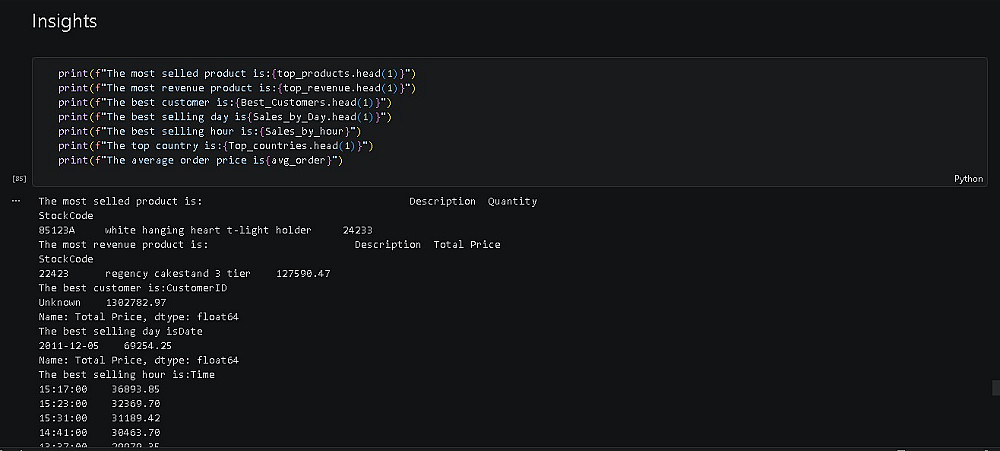Click the Python language mode label
The width and height of the screenshot is (1000, 451).
coord(968,179)
